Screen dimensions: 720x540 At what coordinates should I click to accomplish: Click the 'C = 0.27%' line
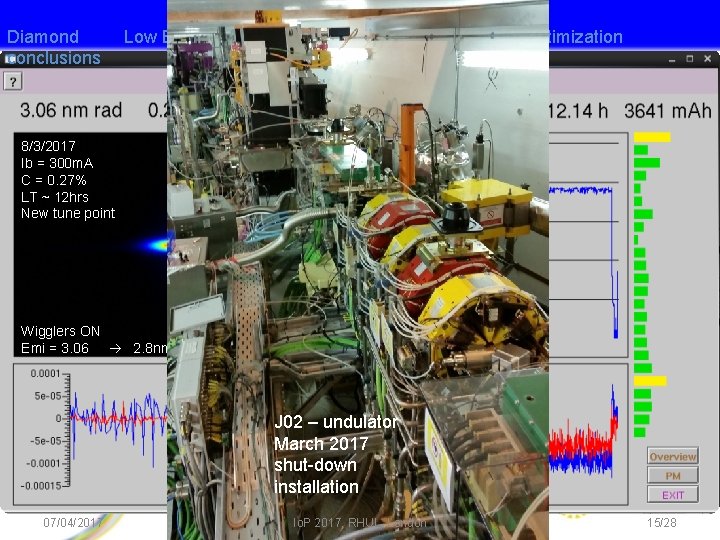click(x=54, y=180)
